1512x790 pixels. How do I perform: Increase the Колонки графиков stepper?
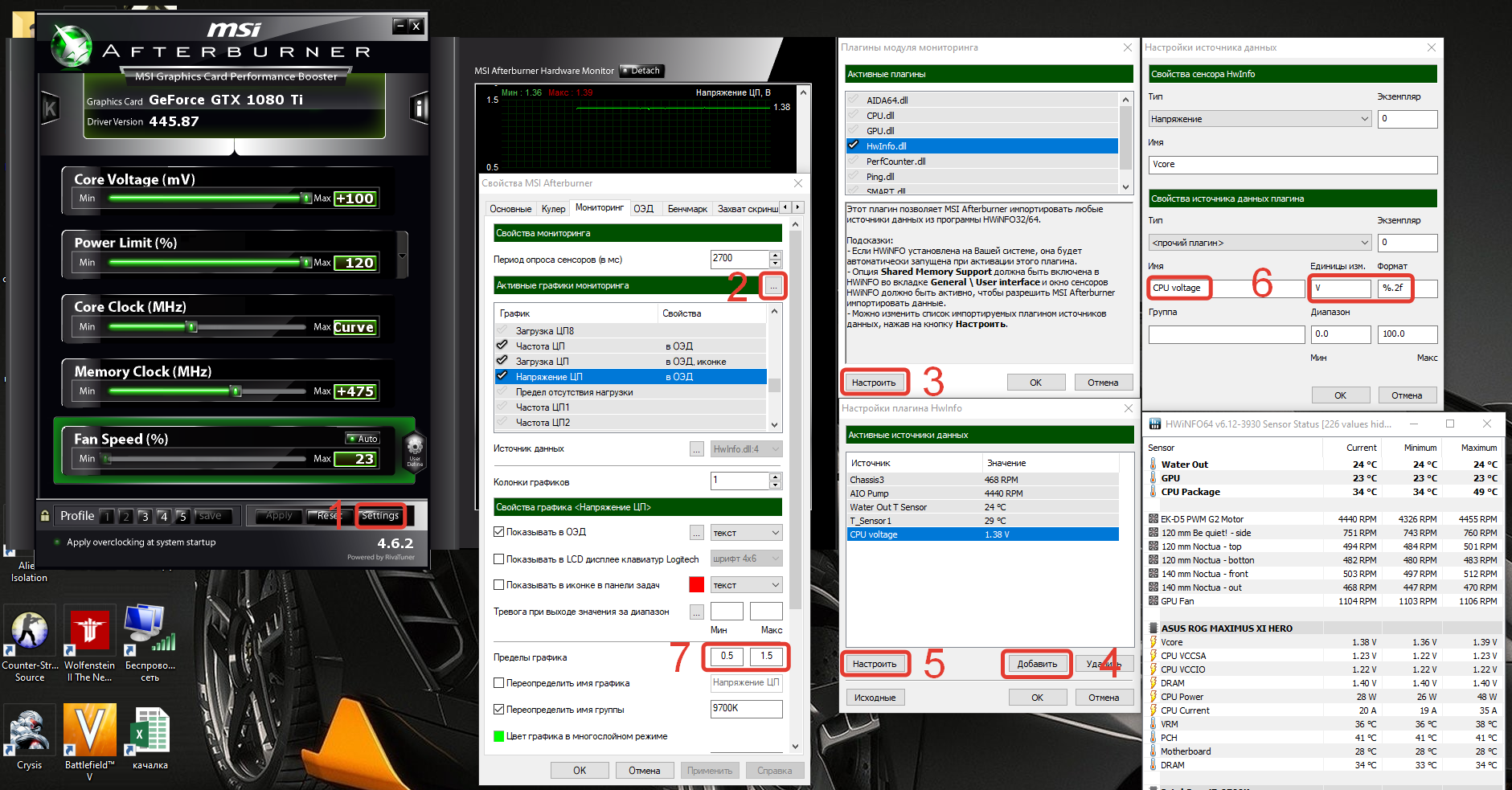click(x=775, y=477)
